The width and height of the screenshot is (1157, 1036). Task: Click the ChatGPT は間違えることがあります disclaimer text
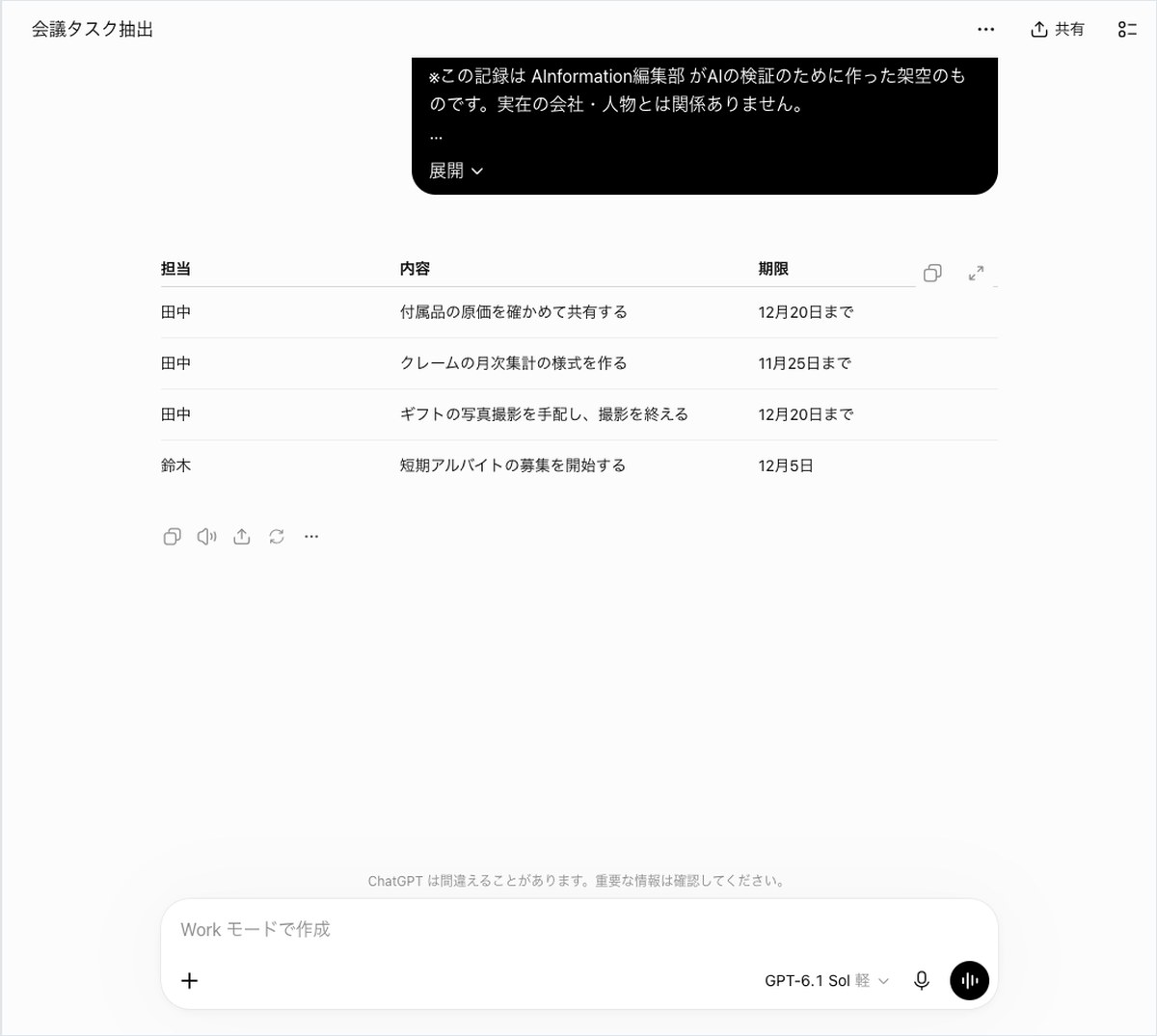click(x=578, y=881)
